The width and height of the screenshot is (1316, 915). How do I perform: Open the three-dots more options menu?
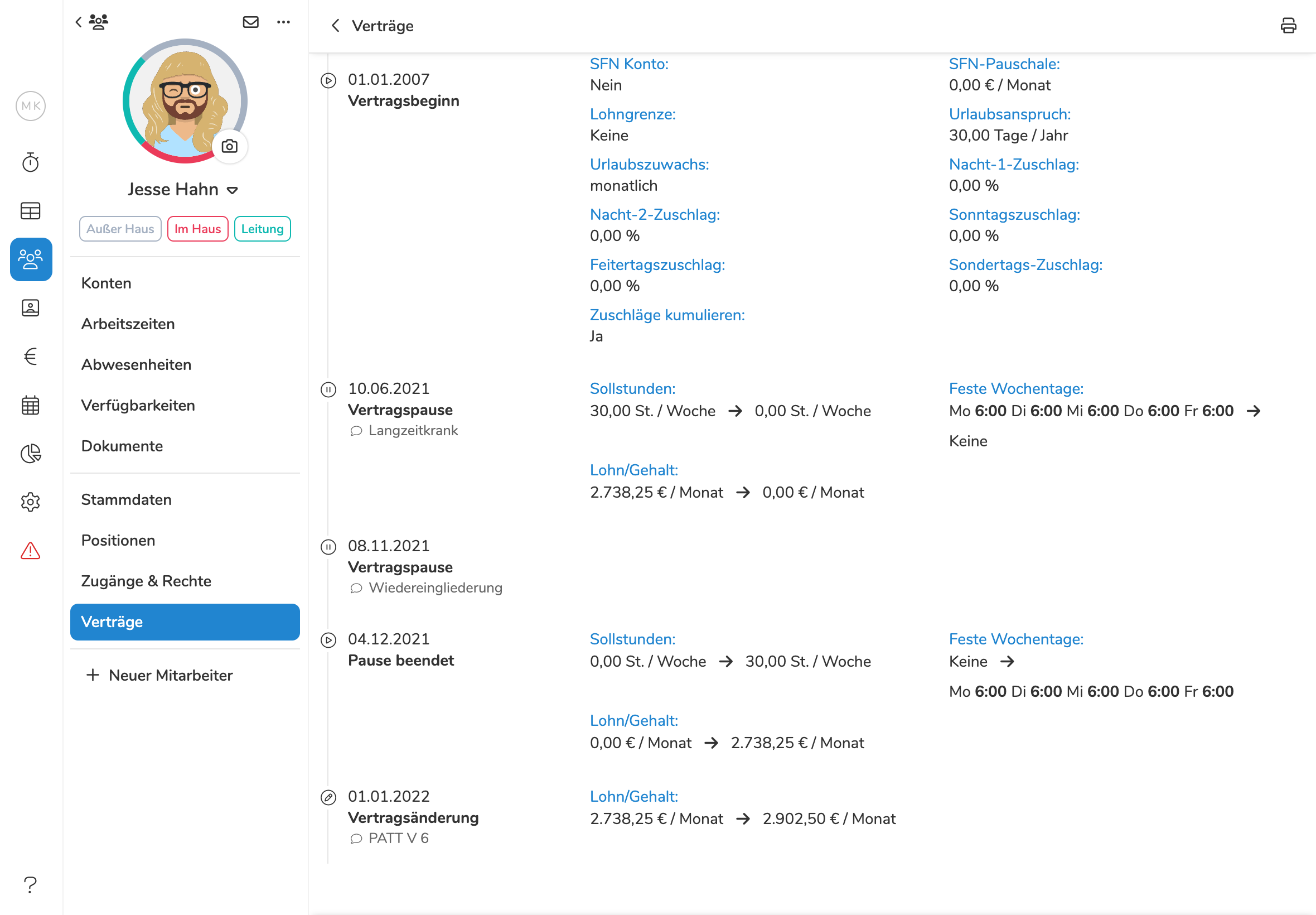pyautogui.click(x=283, y=22)
